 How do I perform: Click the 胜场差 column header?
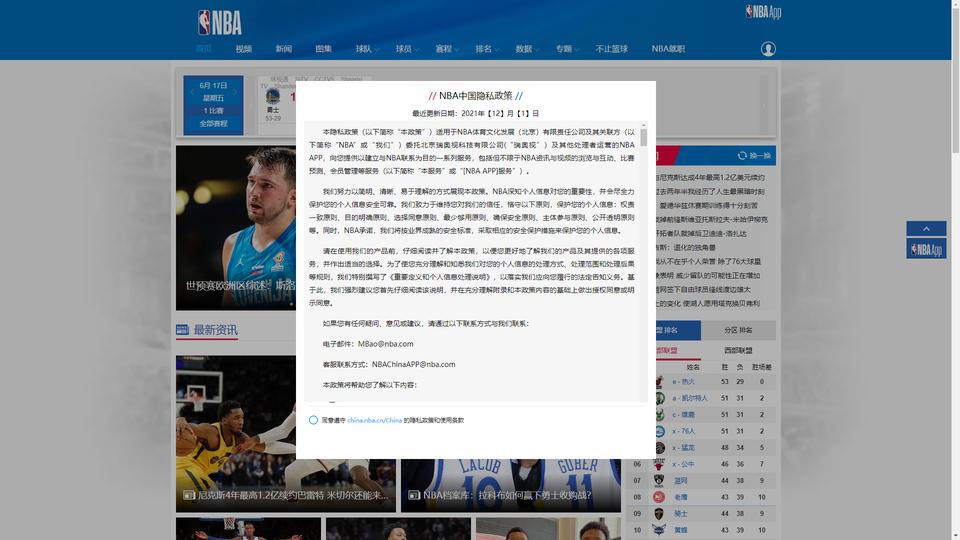(x=762, y=367)
